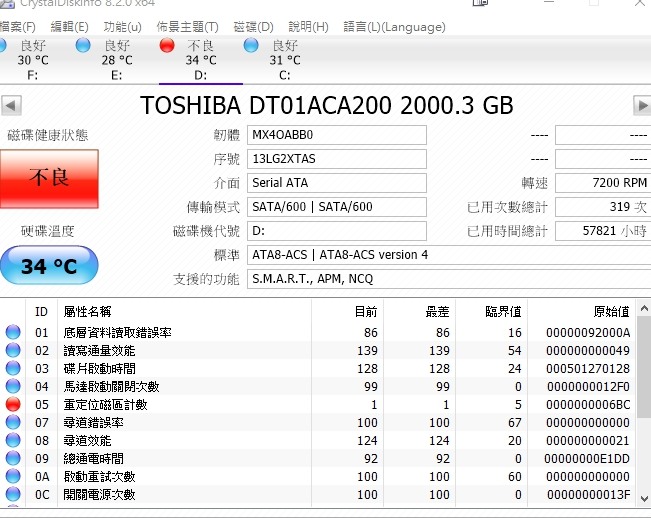Select the 尋道錯誤率 attribute row

coord(318,423)
